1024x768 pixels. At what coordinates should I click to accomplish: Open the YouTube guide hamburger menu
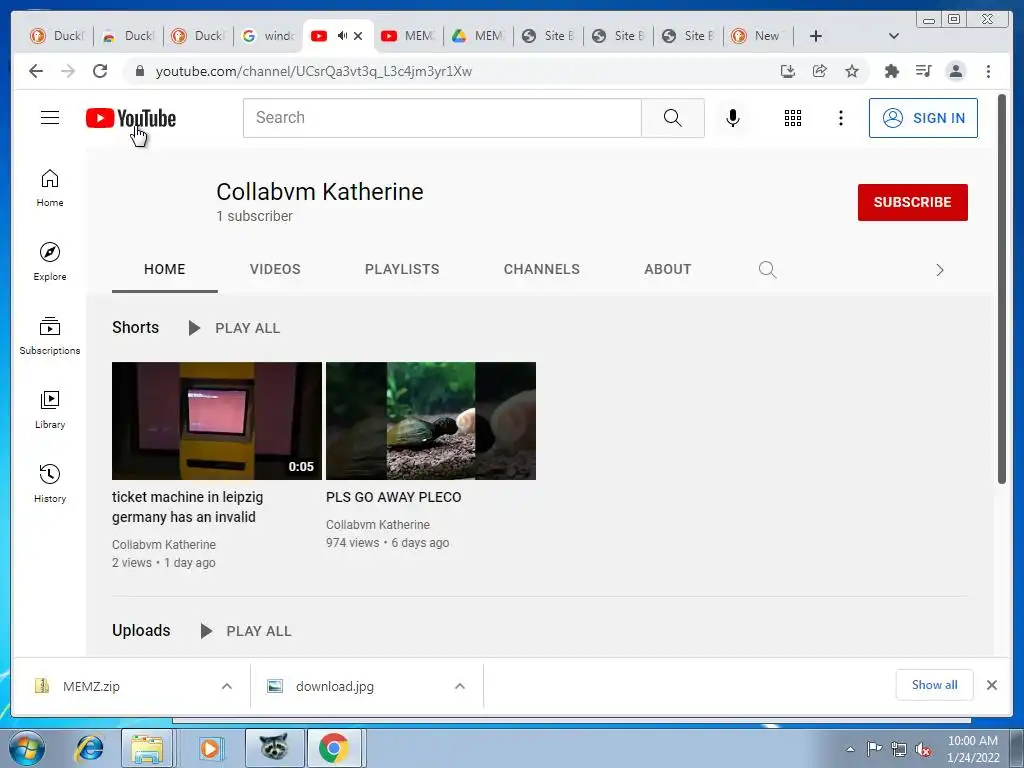tap(50, 118)
